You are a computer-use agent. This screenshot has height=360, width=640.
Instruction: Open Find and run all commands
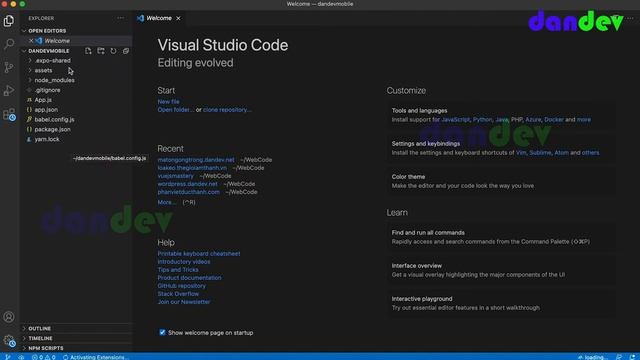[x=501, y=237]
